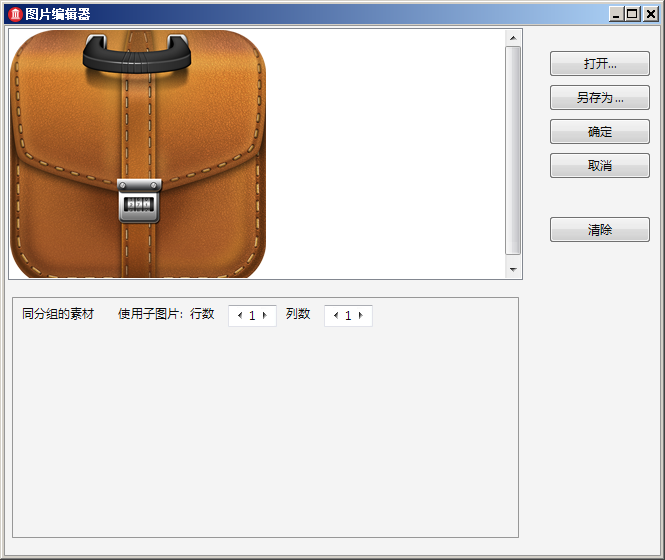Click the preview scrollbar down arrow
This screenshot has height=560, width=665.
[x=513, y=270]
